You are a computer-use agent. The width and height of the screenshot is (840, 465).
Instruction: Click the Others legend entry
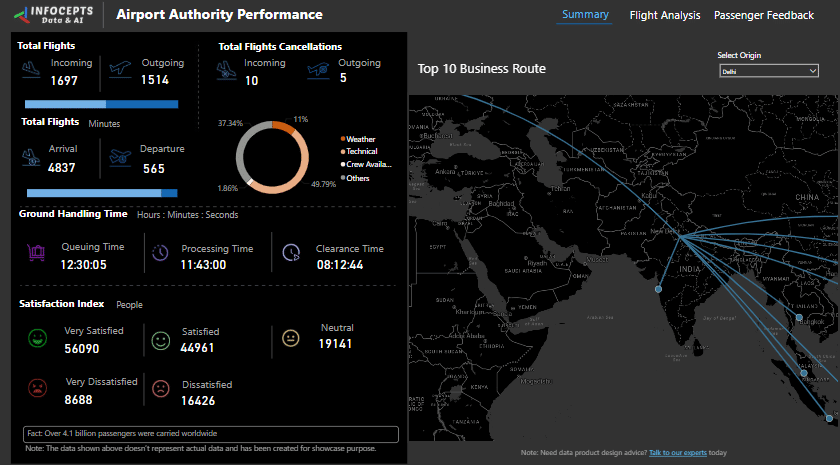[x=357, y=178]
